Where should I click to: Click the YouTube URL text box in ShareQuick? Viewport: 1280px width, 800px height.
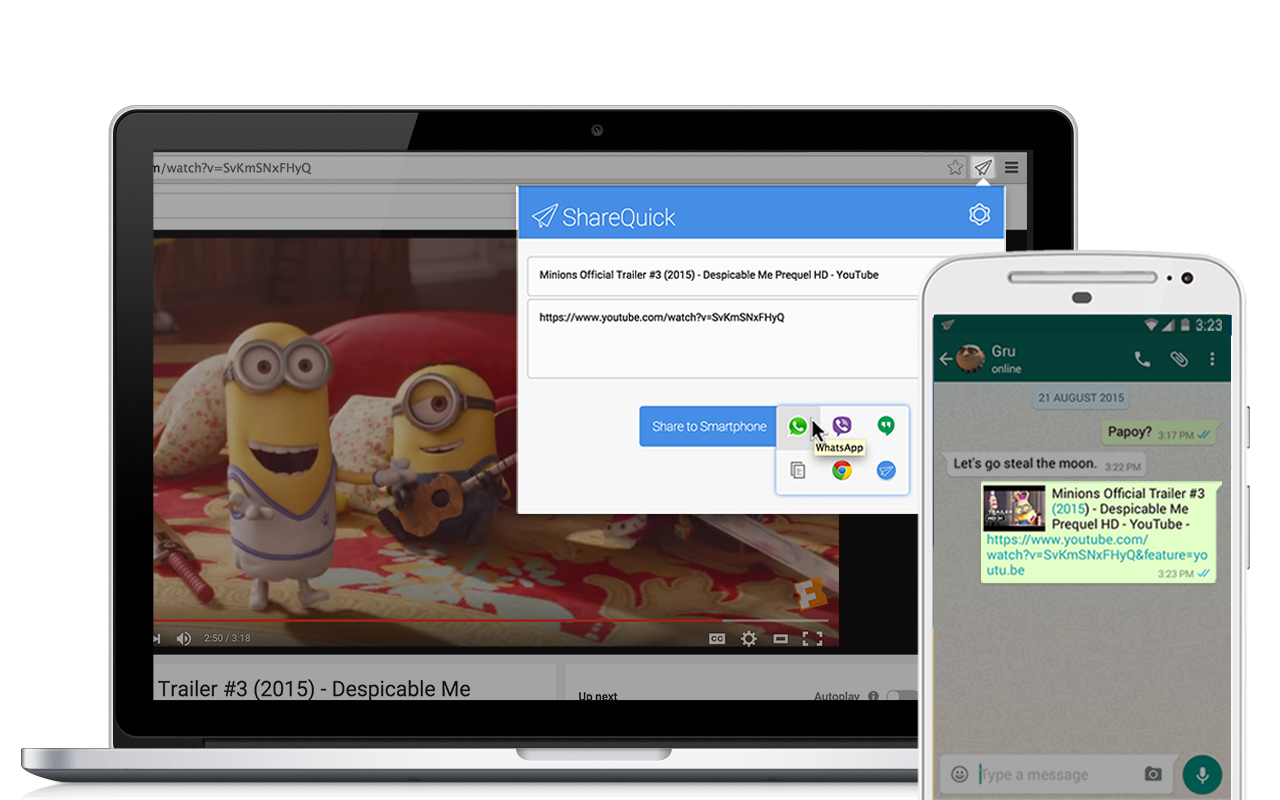click(722, 338)
